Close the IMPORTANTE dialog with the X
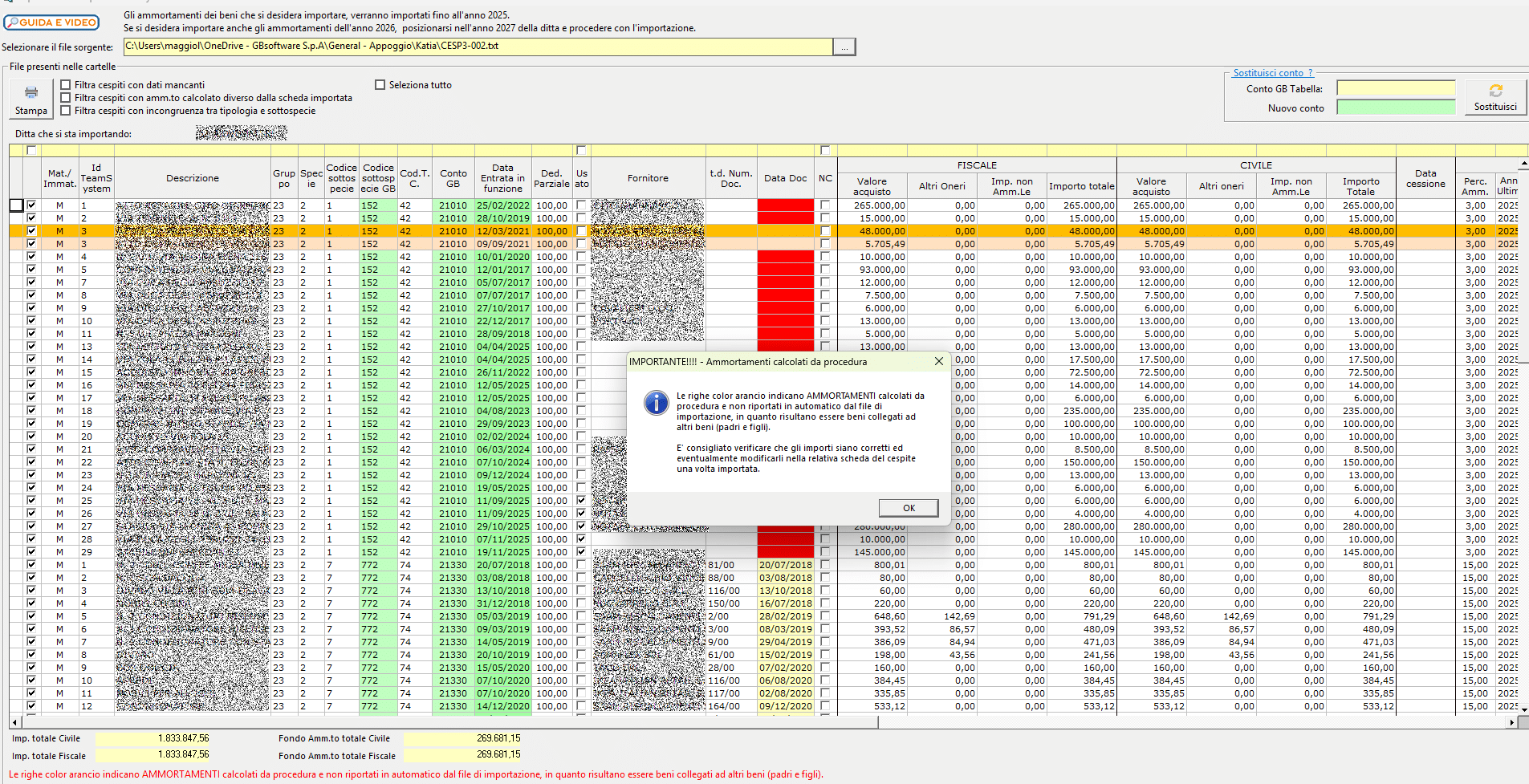The height and width of the screenshot is (784, 1529). (x=939, y=362)
